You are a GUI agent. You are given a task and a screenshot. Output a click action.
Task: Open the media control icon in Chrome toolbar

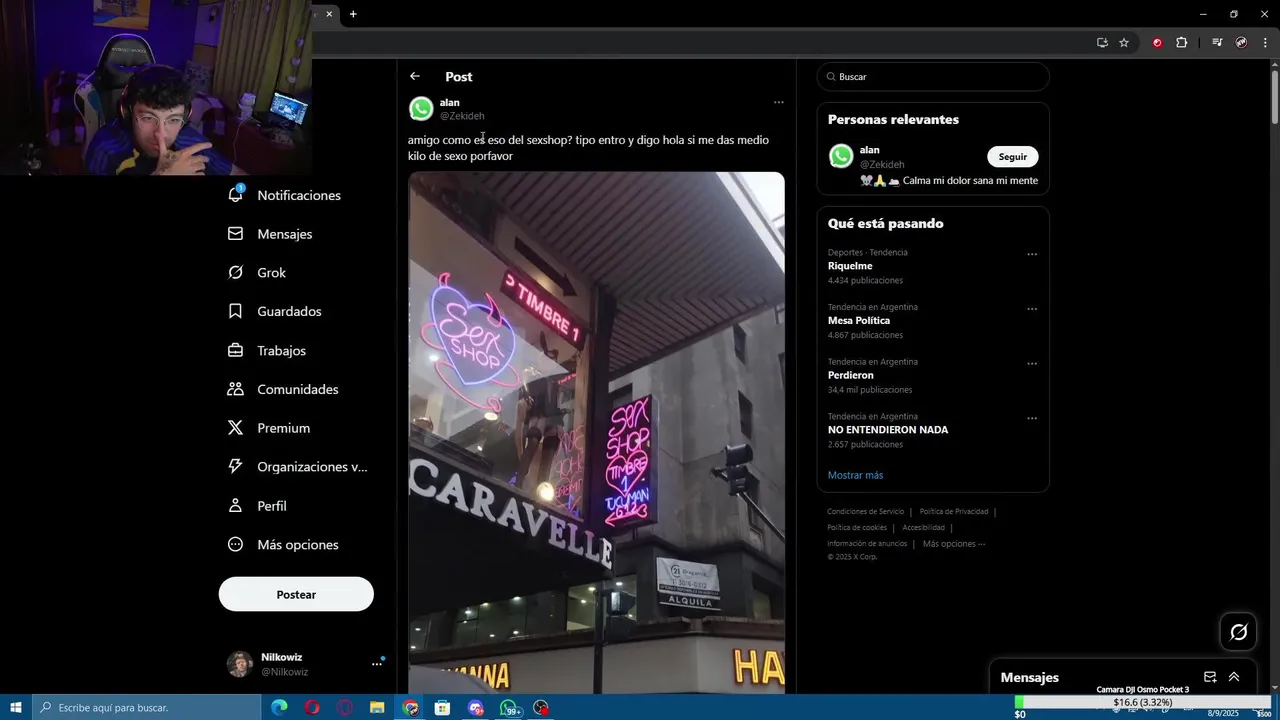tap(1217, 42)
